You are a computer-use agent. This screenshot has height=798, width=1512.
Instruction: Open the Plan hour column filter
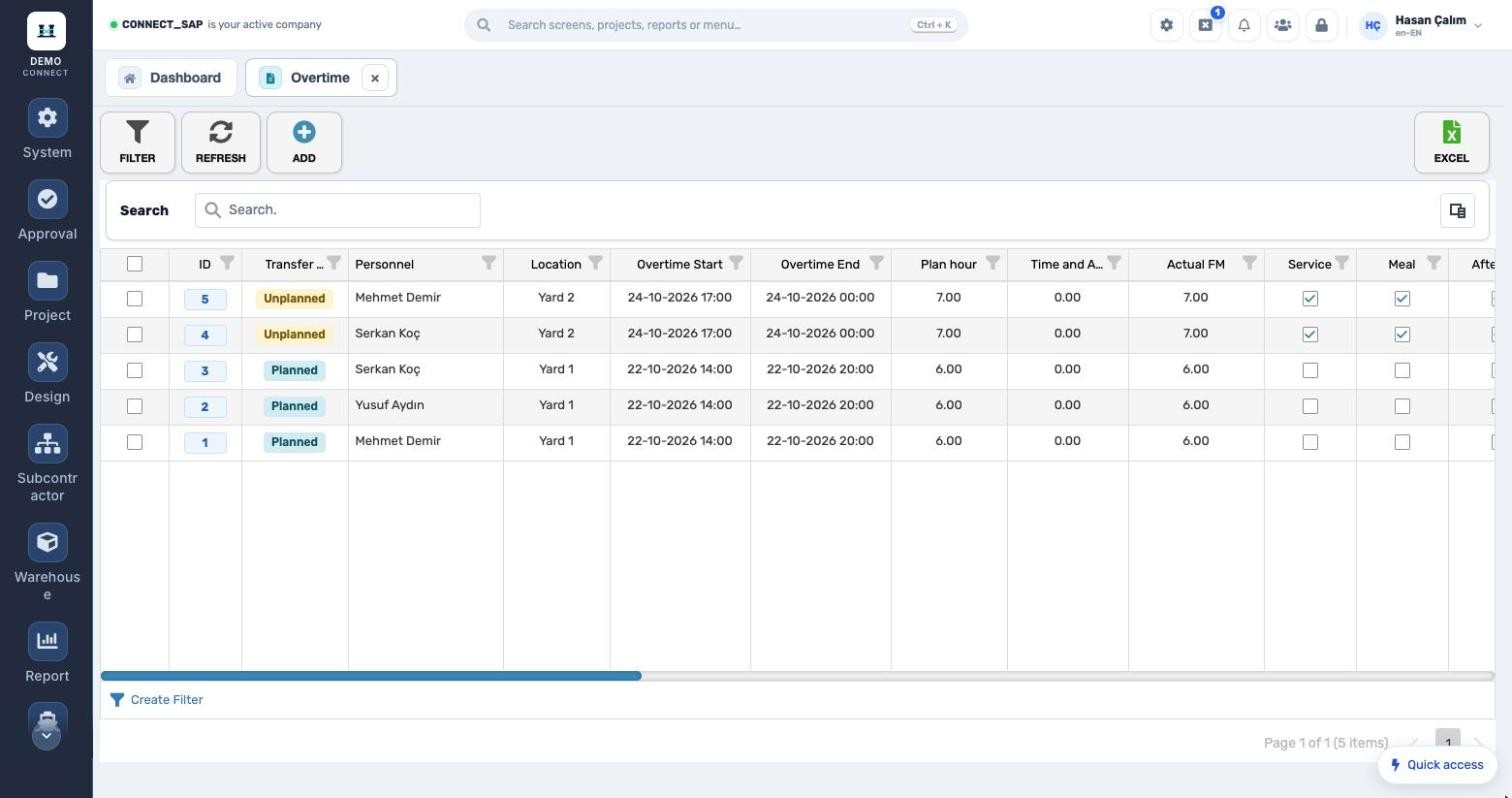click(992, 263)
